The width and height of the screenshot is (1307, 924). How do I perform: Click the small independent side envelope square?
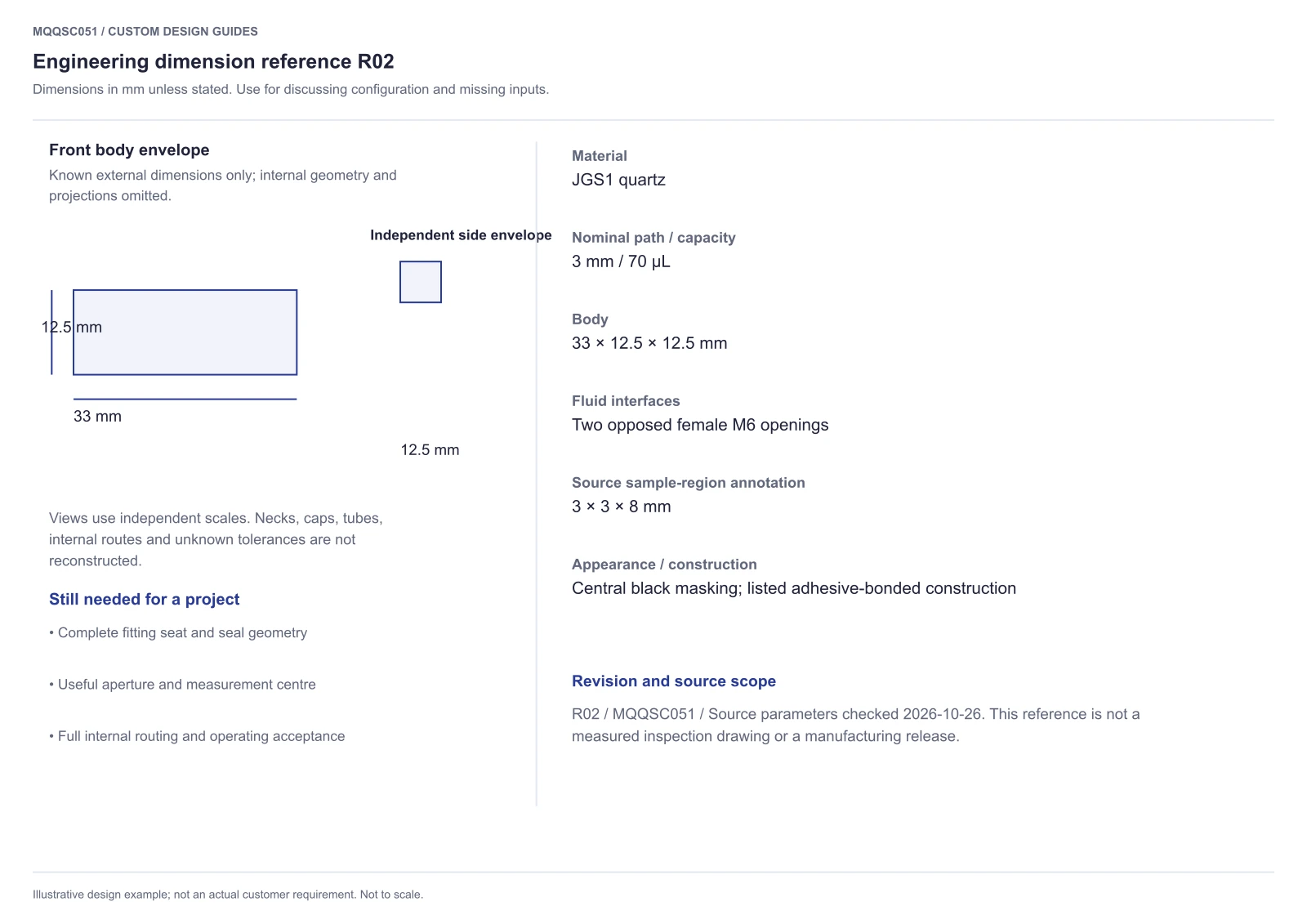tap(421, 282)
